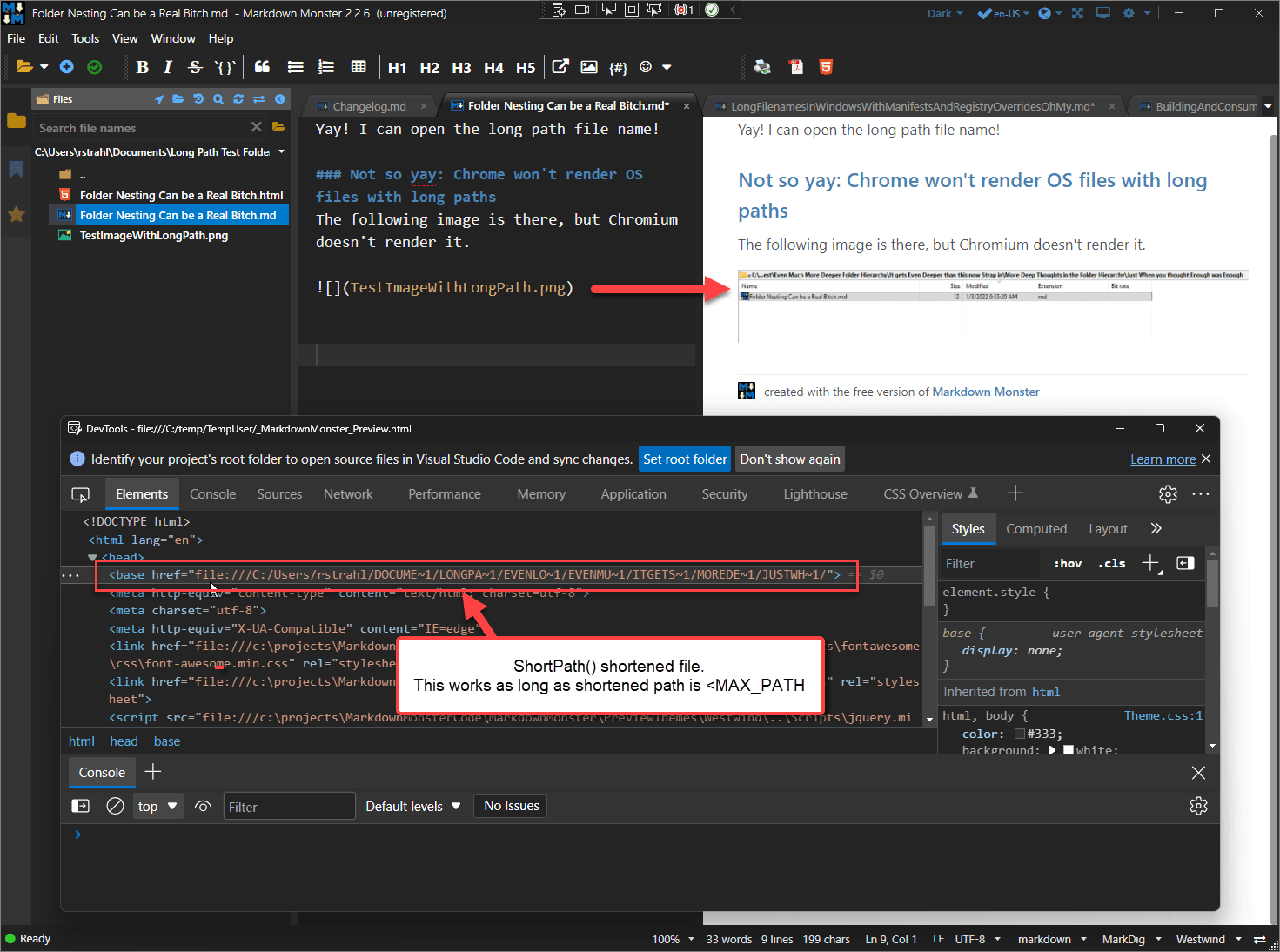
Task: Toggle .cls class editor
Action: click(1111, 563)
